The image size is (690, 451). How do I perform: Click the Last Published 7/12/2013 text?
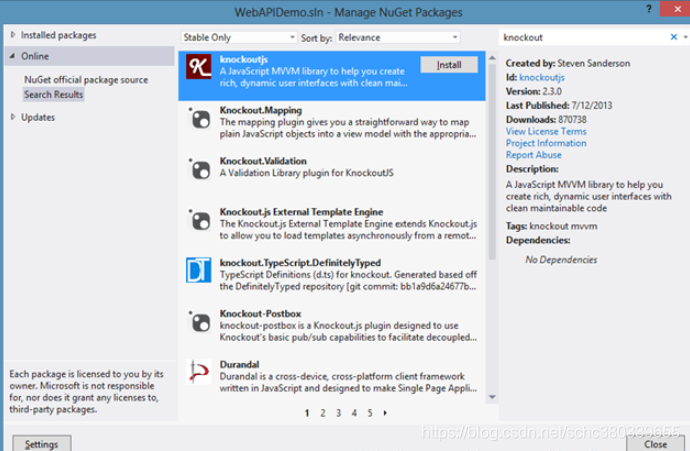(559, 105)
